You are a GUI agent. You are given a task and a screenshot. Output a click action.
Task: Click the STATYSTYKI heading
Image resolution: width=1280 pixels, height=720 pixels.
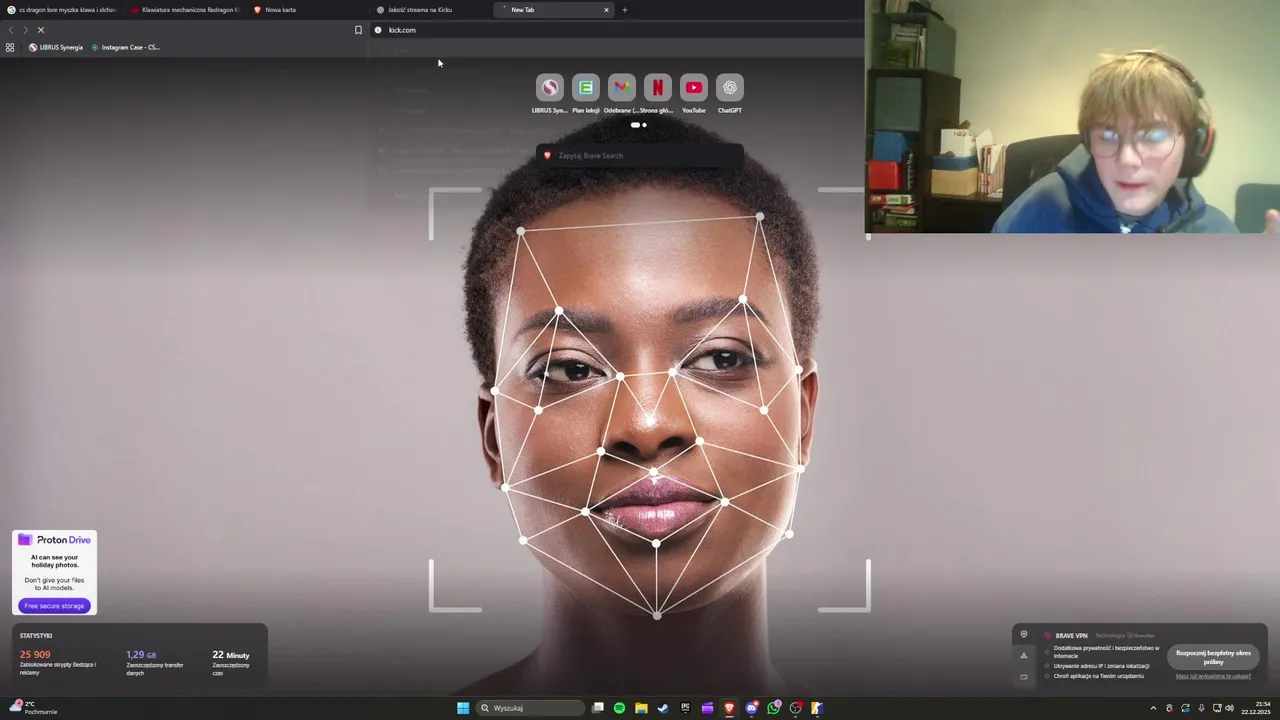pos(36,636)
